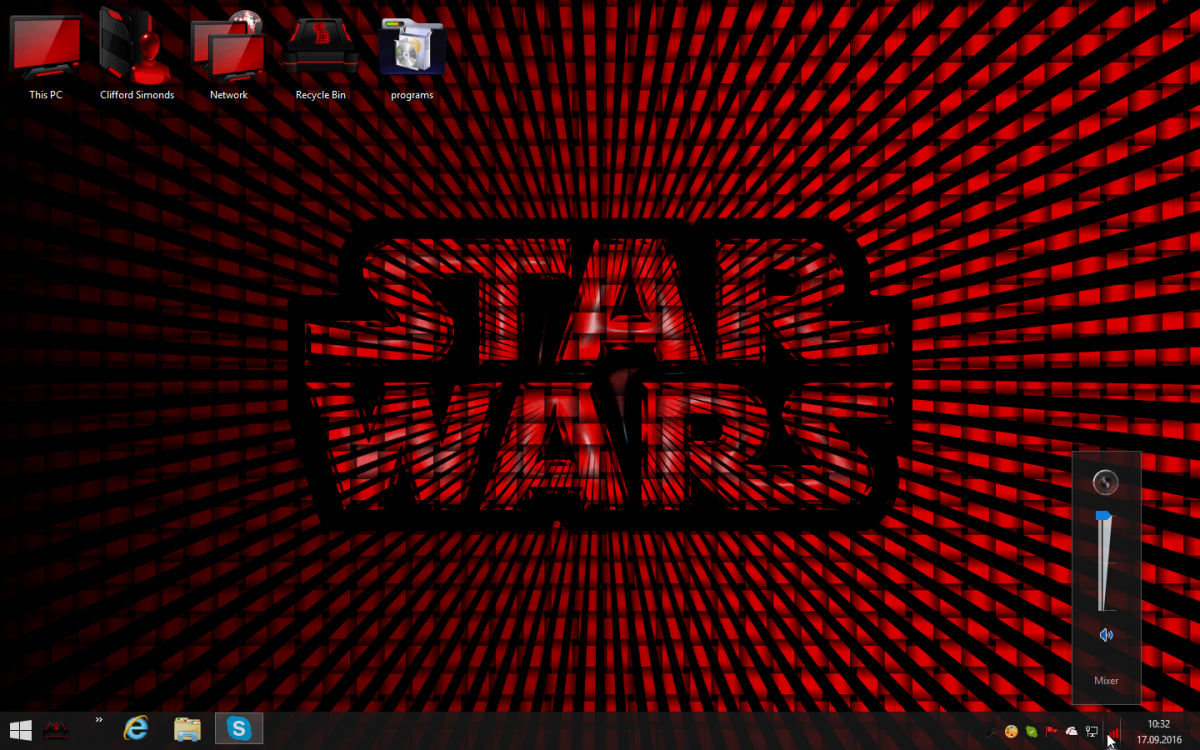Select the programs folder on desktop
This screenshot has height=750, width=1200.
(x=412, y=50)
